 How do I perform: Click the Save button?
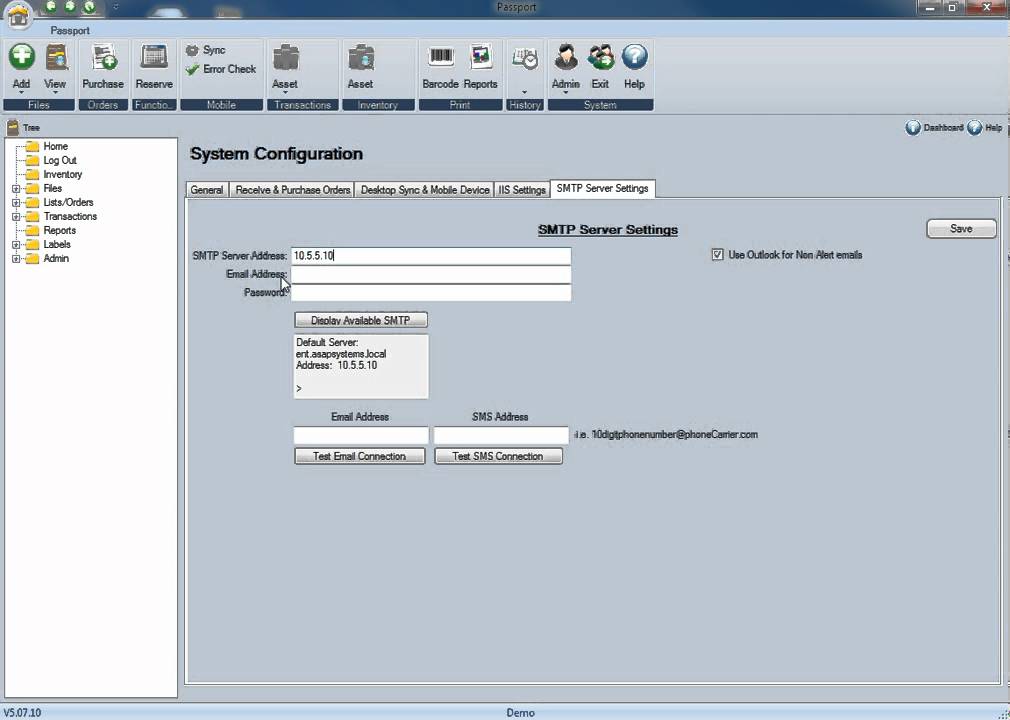click(961, 229)
